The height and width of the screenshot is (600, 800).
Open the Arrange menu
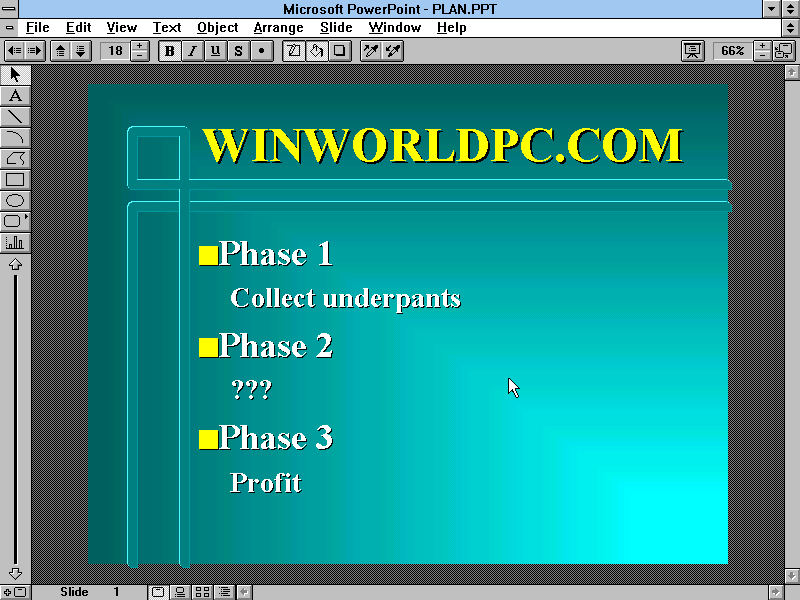point(278,27)
